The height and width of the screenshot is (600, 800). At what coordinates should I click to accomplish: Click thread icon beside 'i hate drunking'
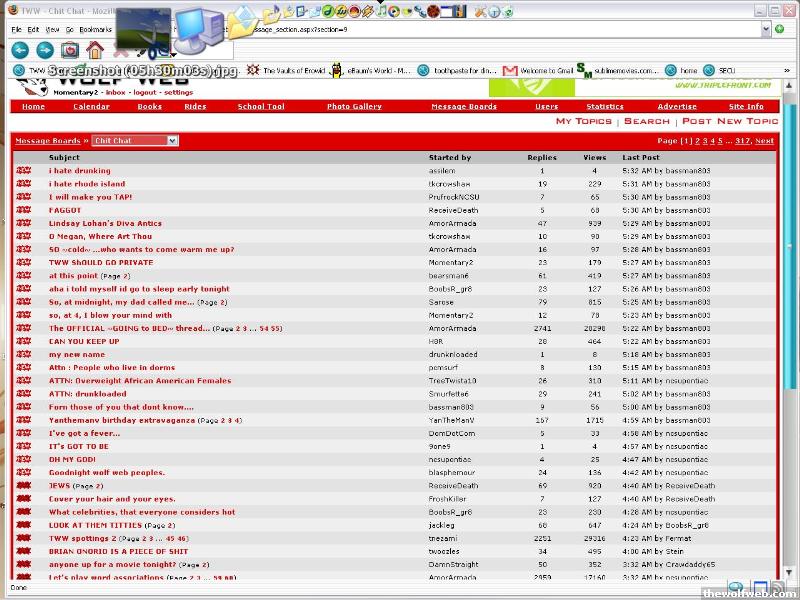pos(23,171)
